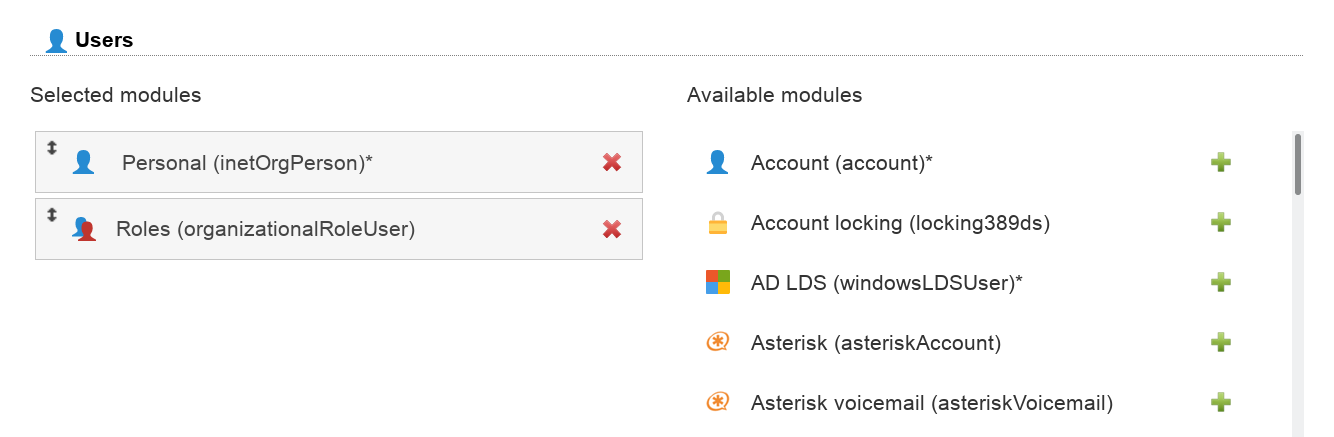The image size is (1334, 437).
Task: Add the Account (account) module
Action: (1220, 162)
